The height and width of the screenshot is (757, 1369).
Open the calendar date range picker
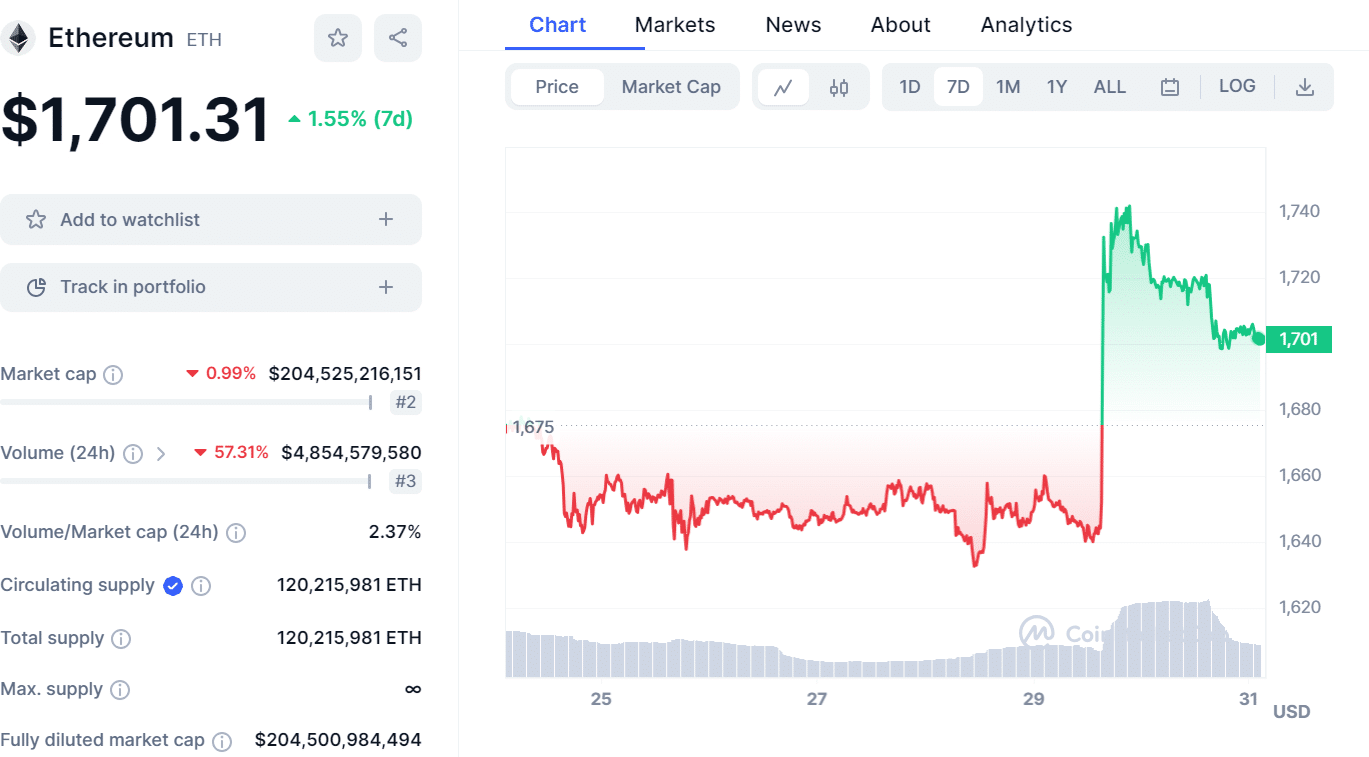[1170, 87]
